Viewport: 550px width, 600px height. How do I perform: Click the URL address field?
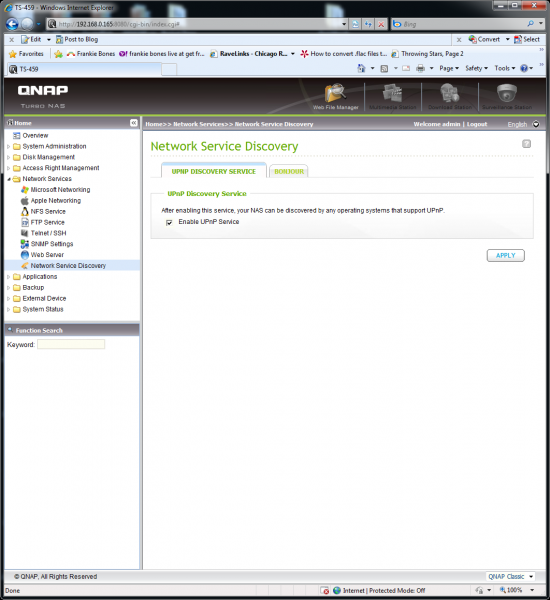[197, 24]
